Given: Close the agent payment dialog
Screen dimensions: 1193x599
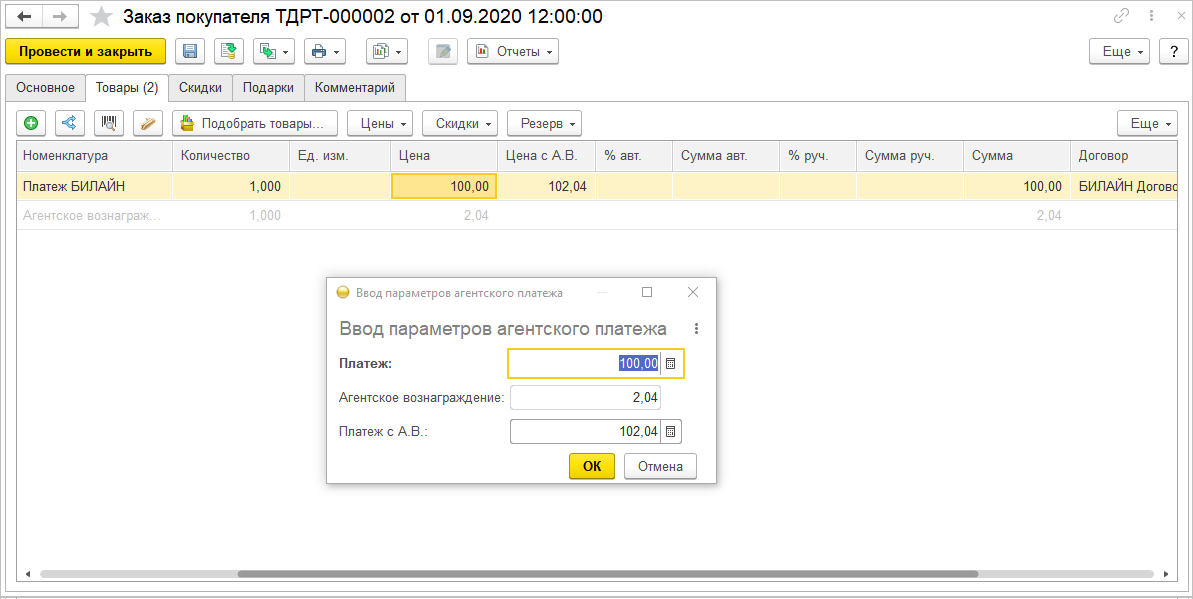Looking at the screenshot, I should [x=692, y=292].
